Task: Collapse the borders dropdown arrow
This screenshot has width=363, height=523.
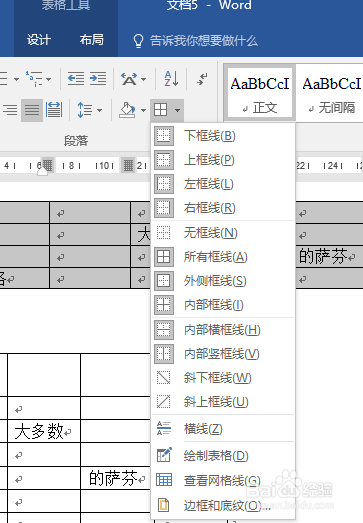Action: [177, 110]
